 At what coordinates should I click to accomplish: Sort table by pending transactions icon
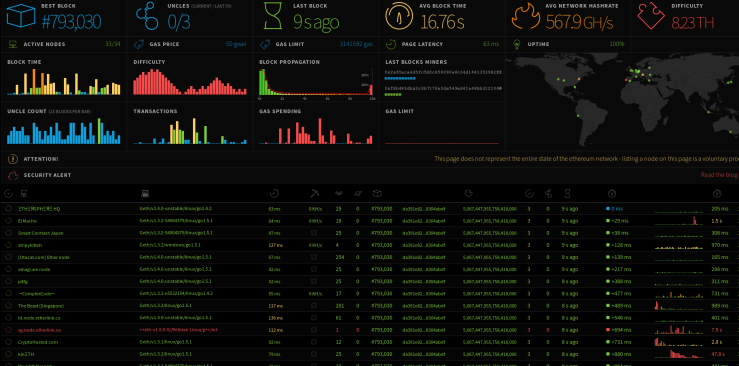[358, 193]
